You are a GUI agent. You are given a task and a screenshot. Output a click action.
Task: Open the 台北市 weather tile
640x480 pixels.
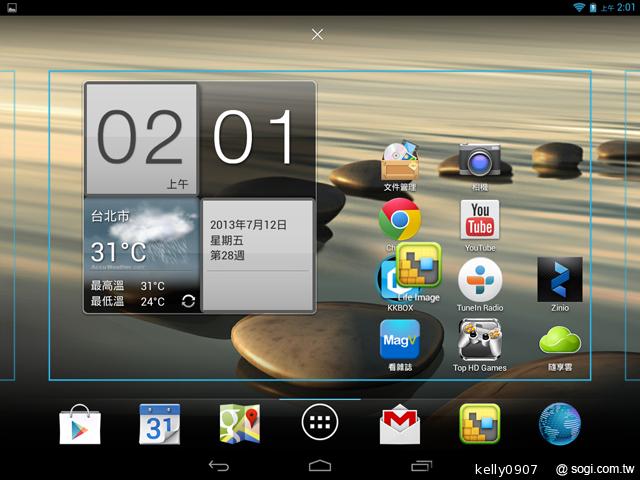pyautogui.click(x=142, y=256)
